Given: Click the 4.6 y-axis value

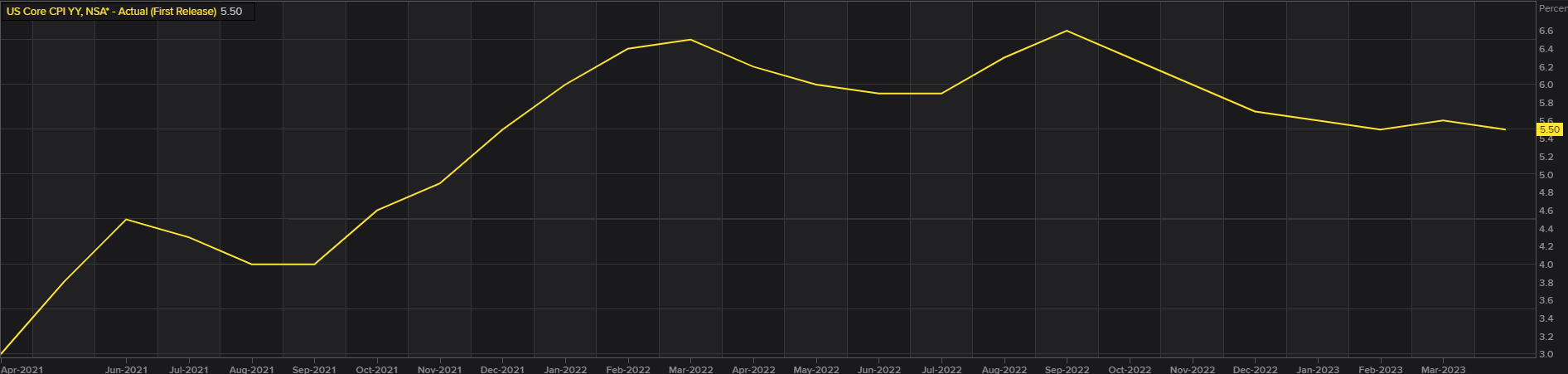Looking at the screenshot, I should tap(1546, 211).
